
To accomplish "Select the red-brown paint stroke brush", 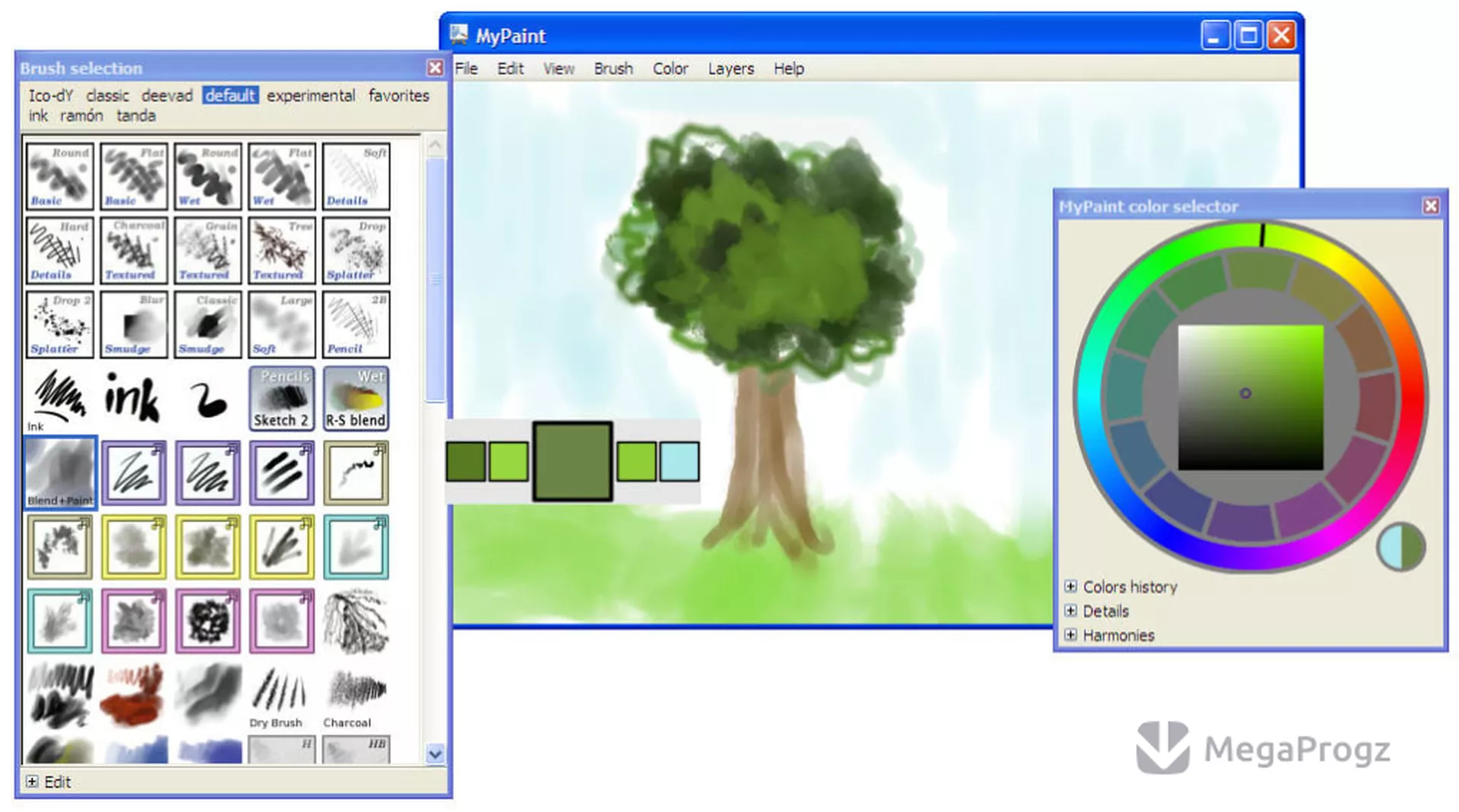I will point(133,694).
